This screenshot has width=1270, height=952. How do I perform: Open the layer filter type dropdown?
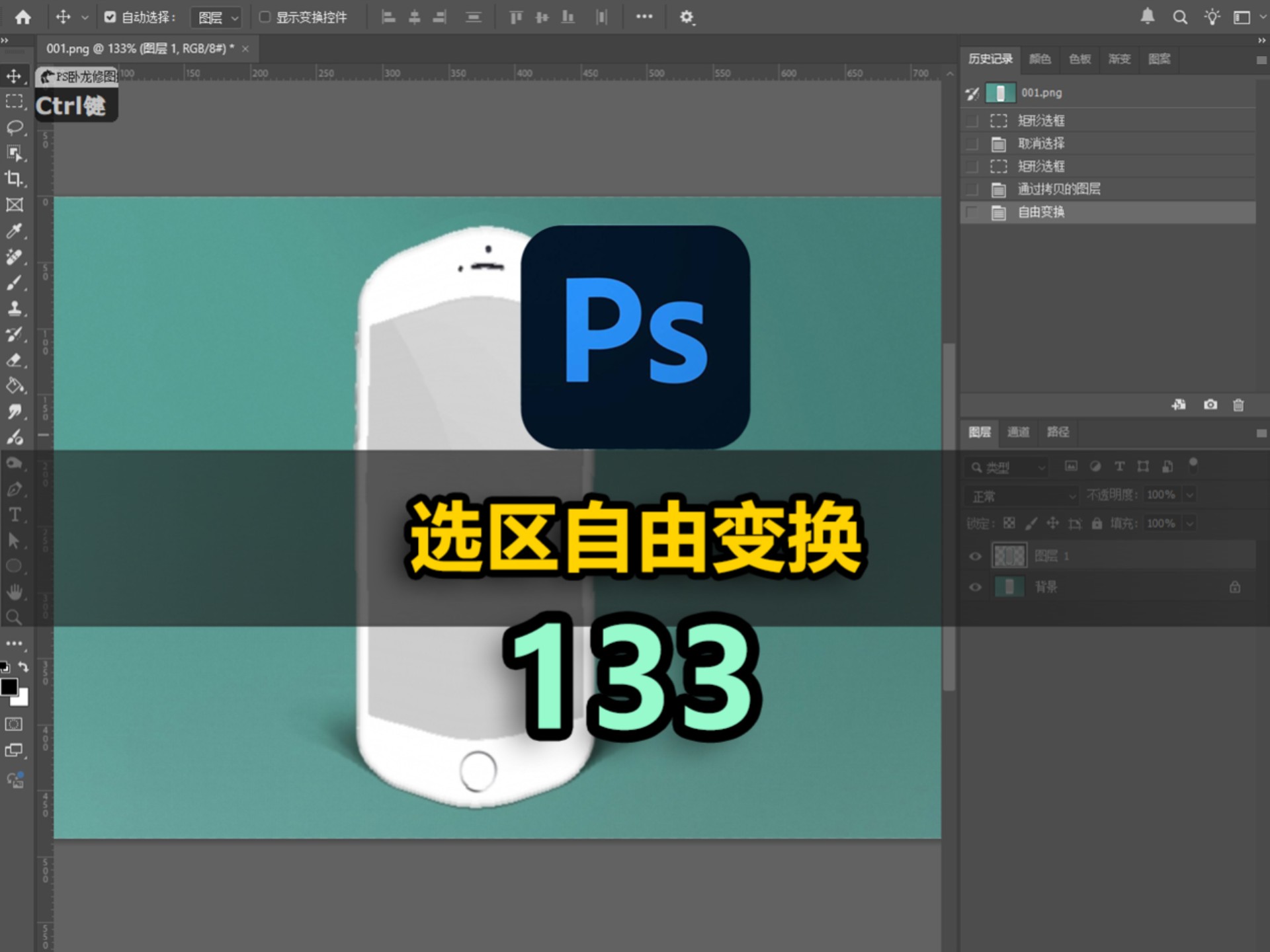1007,467
